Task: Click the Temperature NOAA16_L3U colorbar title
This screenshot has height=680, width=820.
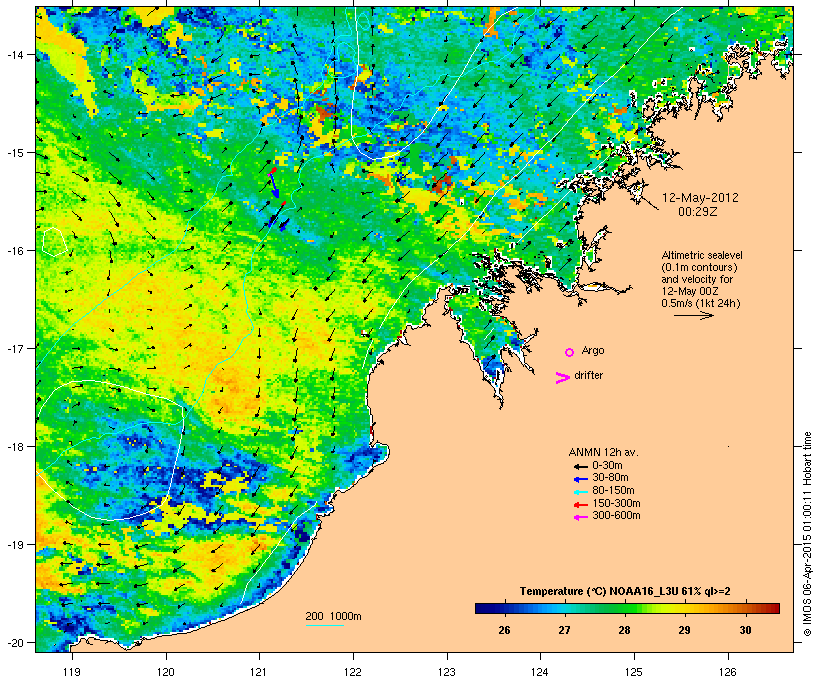Action: 625,591
